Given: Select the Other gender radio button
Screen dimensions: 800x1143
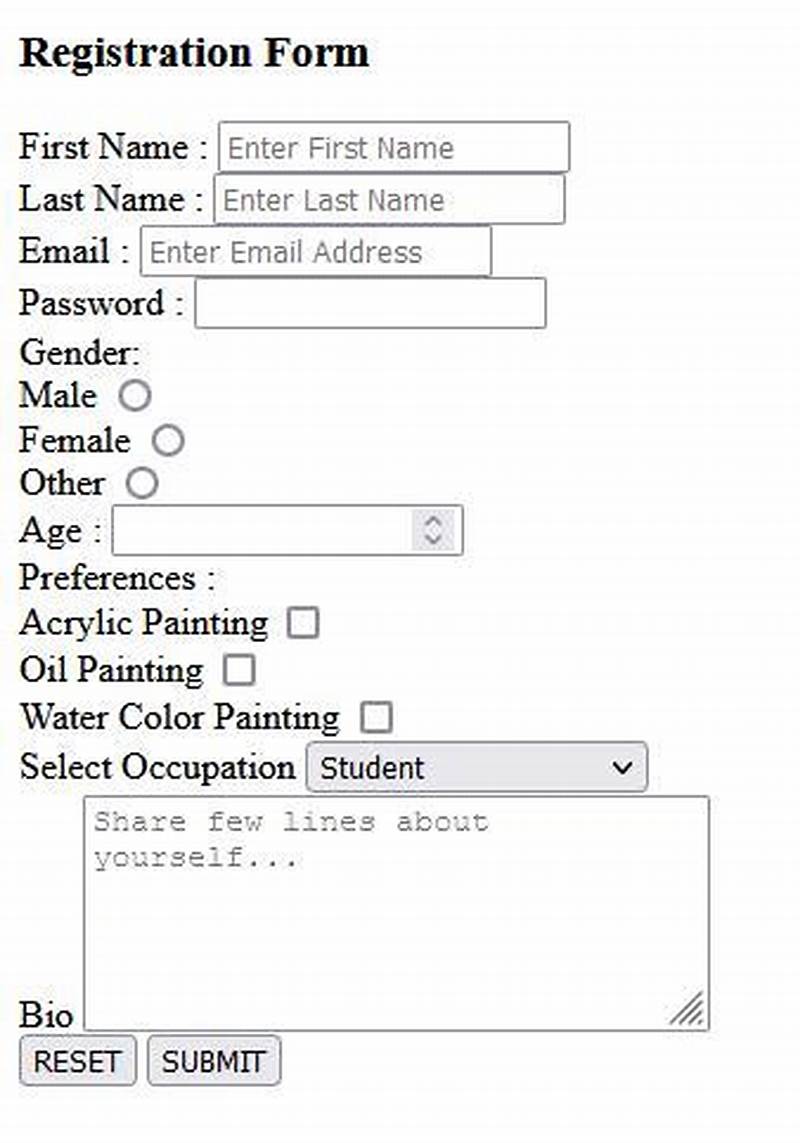Looking at the screenshot, I should click(x=143, y=484).
